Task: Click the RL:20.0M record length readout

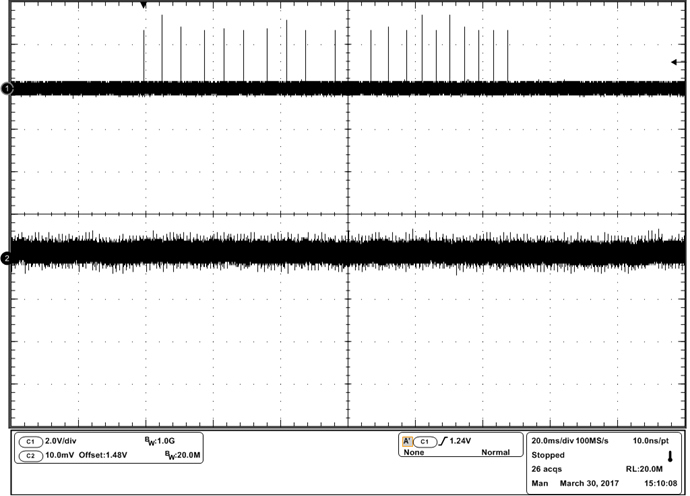Action: tap(644, 469)
